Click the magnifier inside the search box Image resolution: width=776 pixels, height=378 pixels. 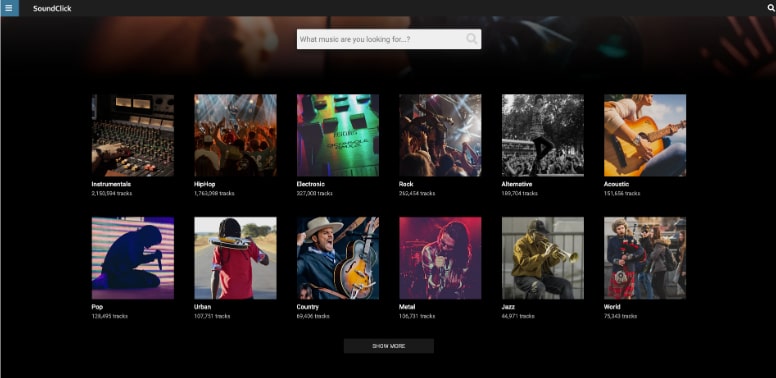(472, 39)
